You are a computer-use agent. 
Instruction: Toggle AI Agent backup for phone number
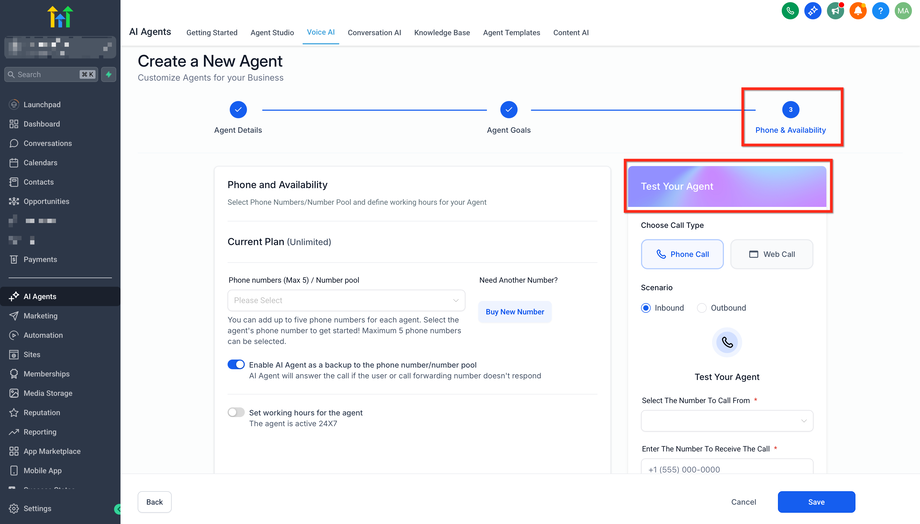click(236, 364)
